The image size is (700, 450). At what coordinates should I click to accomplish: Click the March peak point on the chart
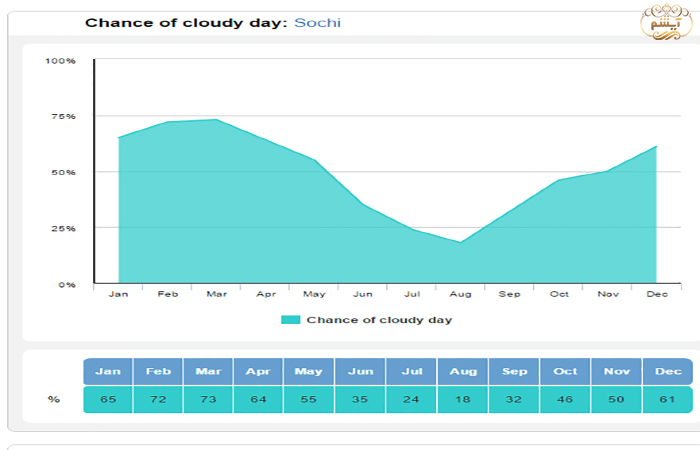(217, 119)
